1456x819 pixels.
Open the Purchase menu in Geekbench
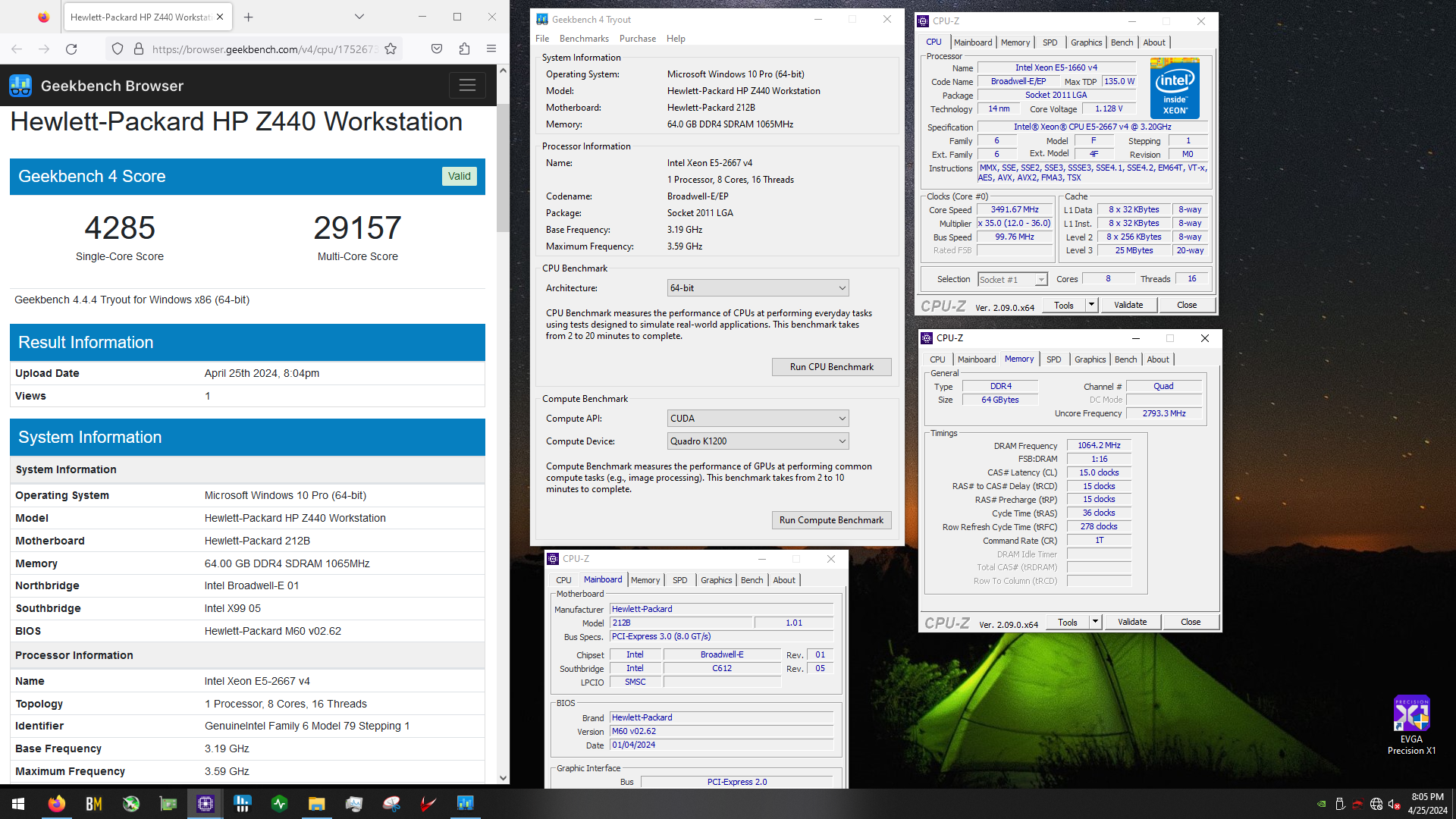click(638, 39)
